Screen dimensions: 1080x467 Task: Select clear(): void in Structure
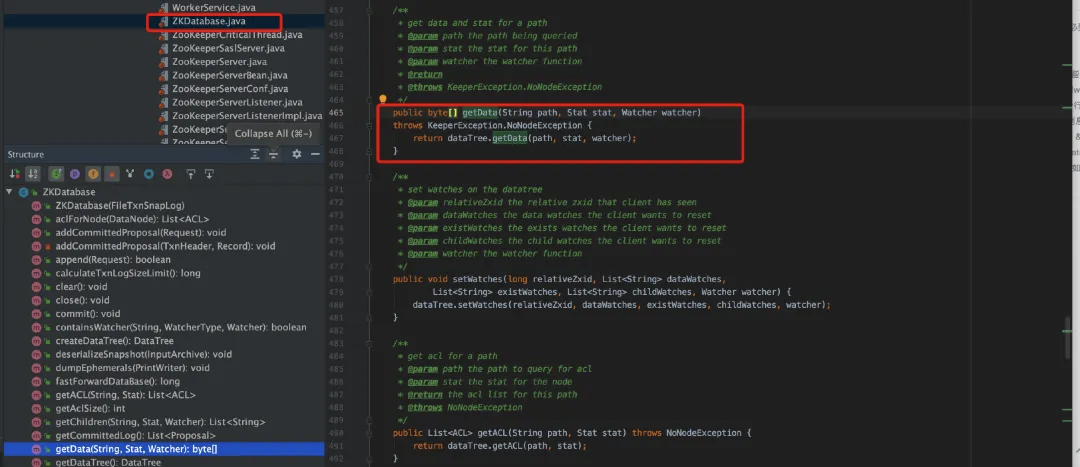(81, 287)
